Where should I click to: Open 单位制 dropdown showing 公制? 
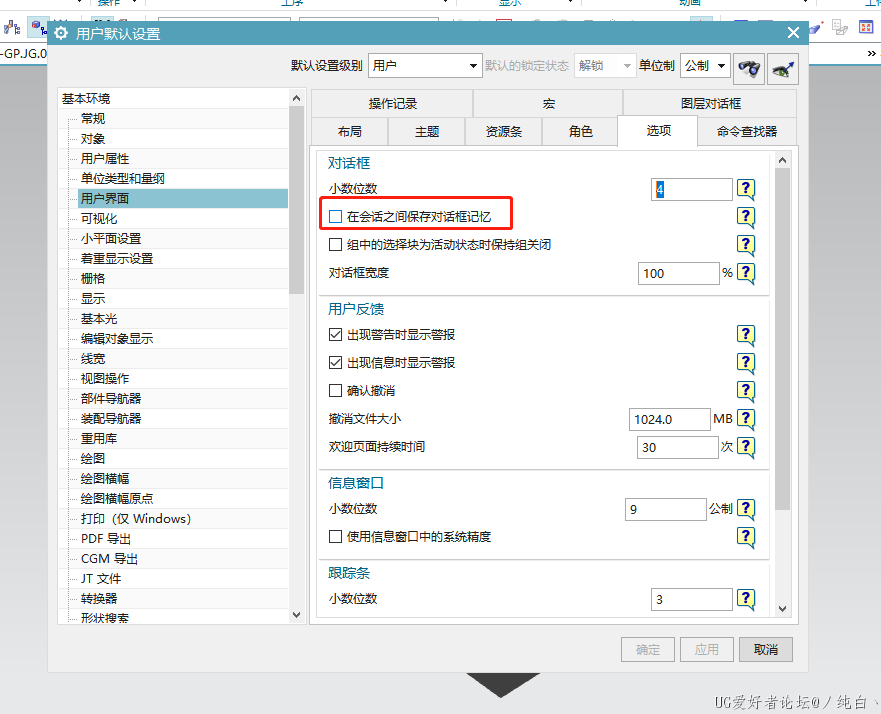click(x=705, y=66)
